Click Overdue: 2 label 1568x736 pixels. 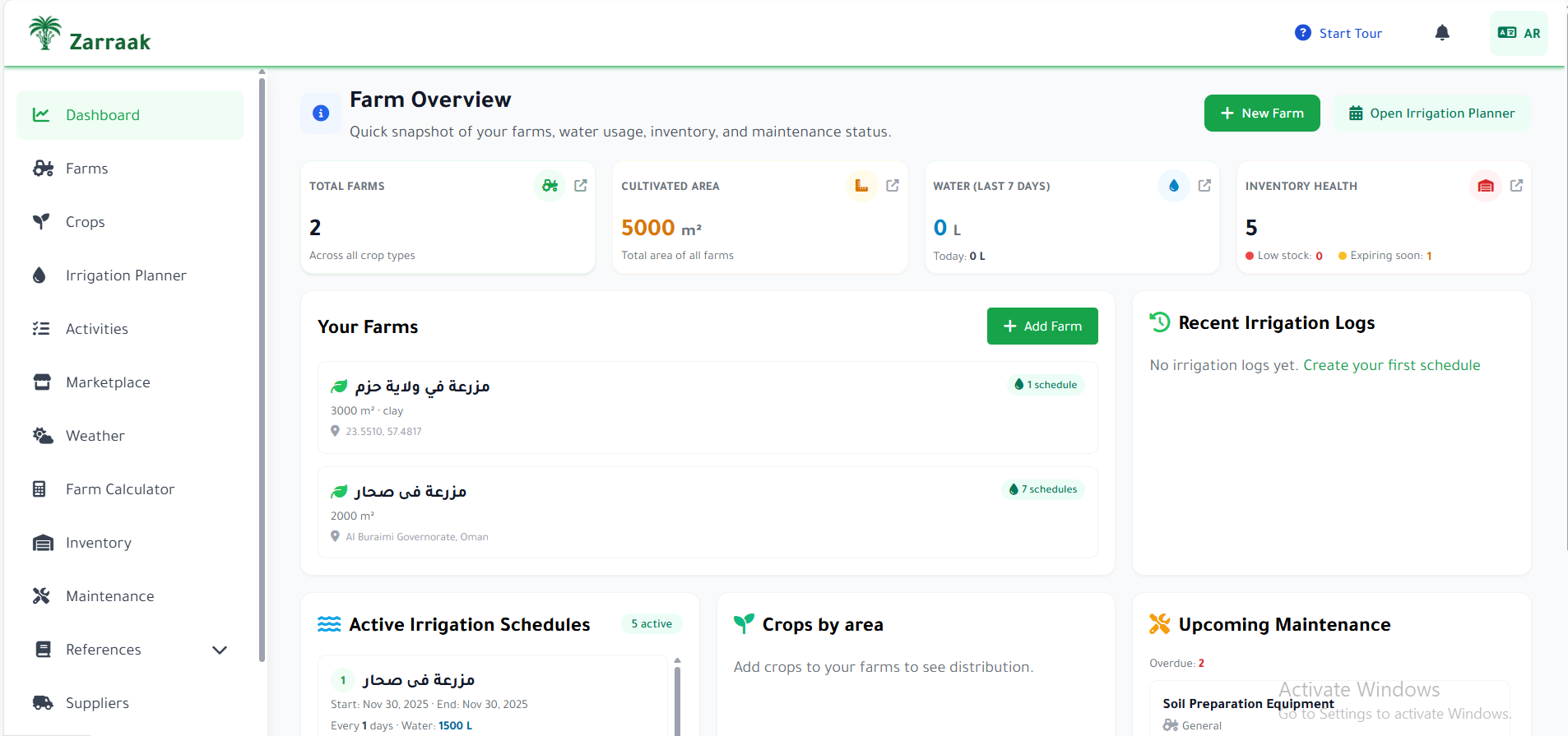1176,663
